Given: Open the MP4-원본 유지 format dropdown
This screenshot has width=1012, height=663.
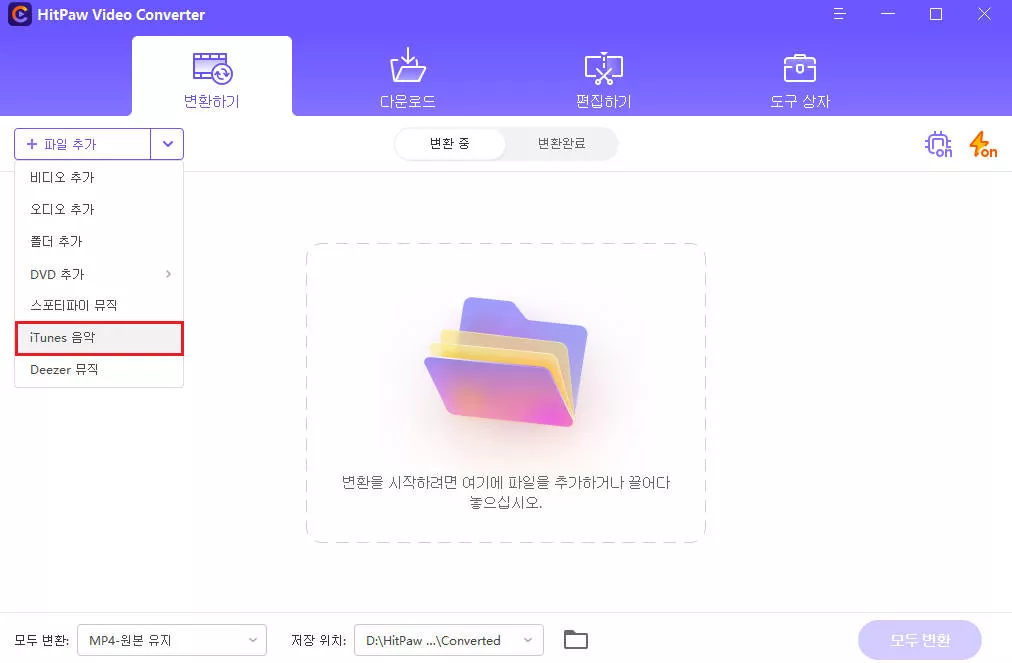Looking at the screenshot, I should click(172, 640).
